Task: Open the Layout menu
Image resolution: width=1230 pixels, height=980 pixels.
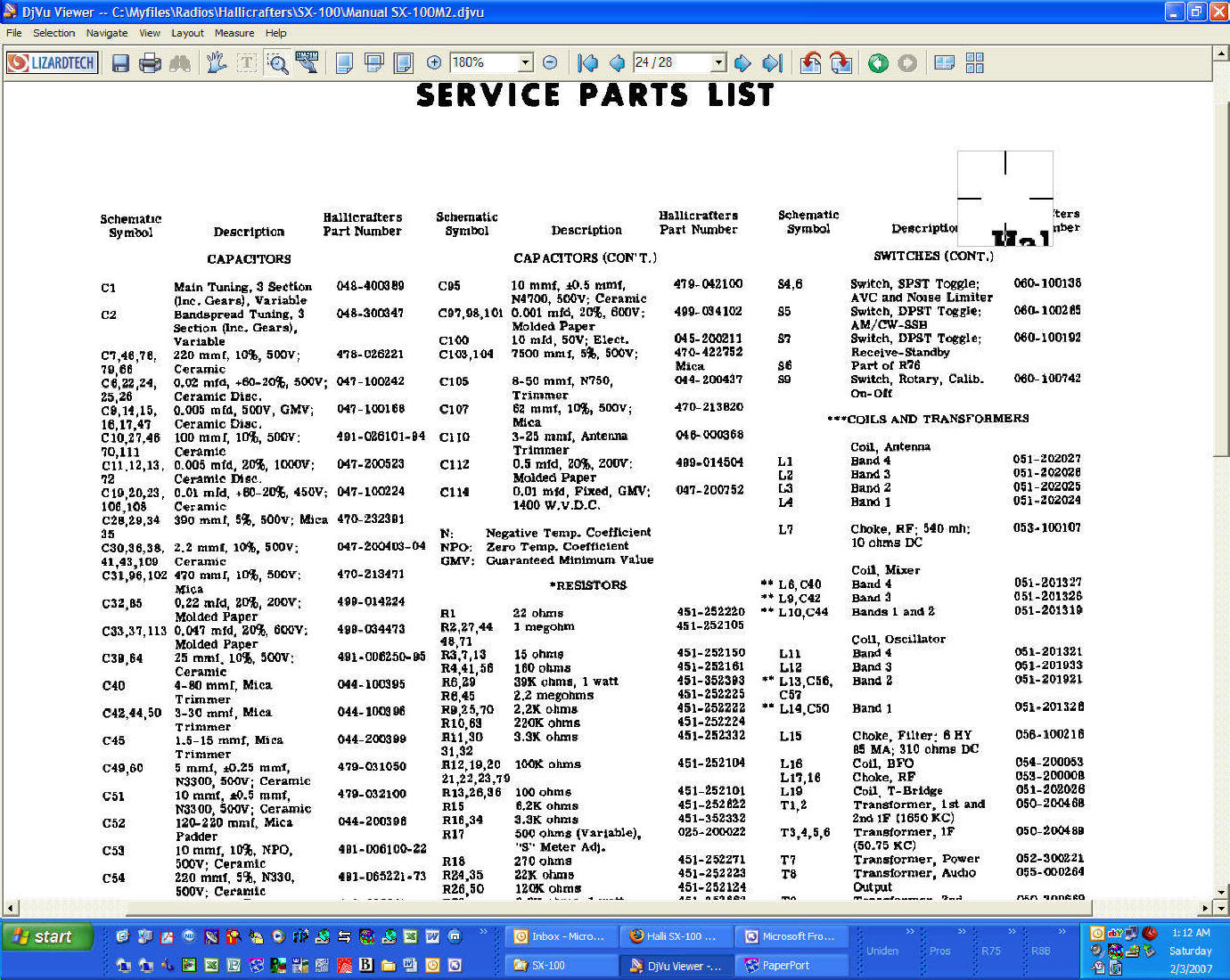Action: [x=187, y=33]
